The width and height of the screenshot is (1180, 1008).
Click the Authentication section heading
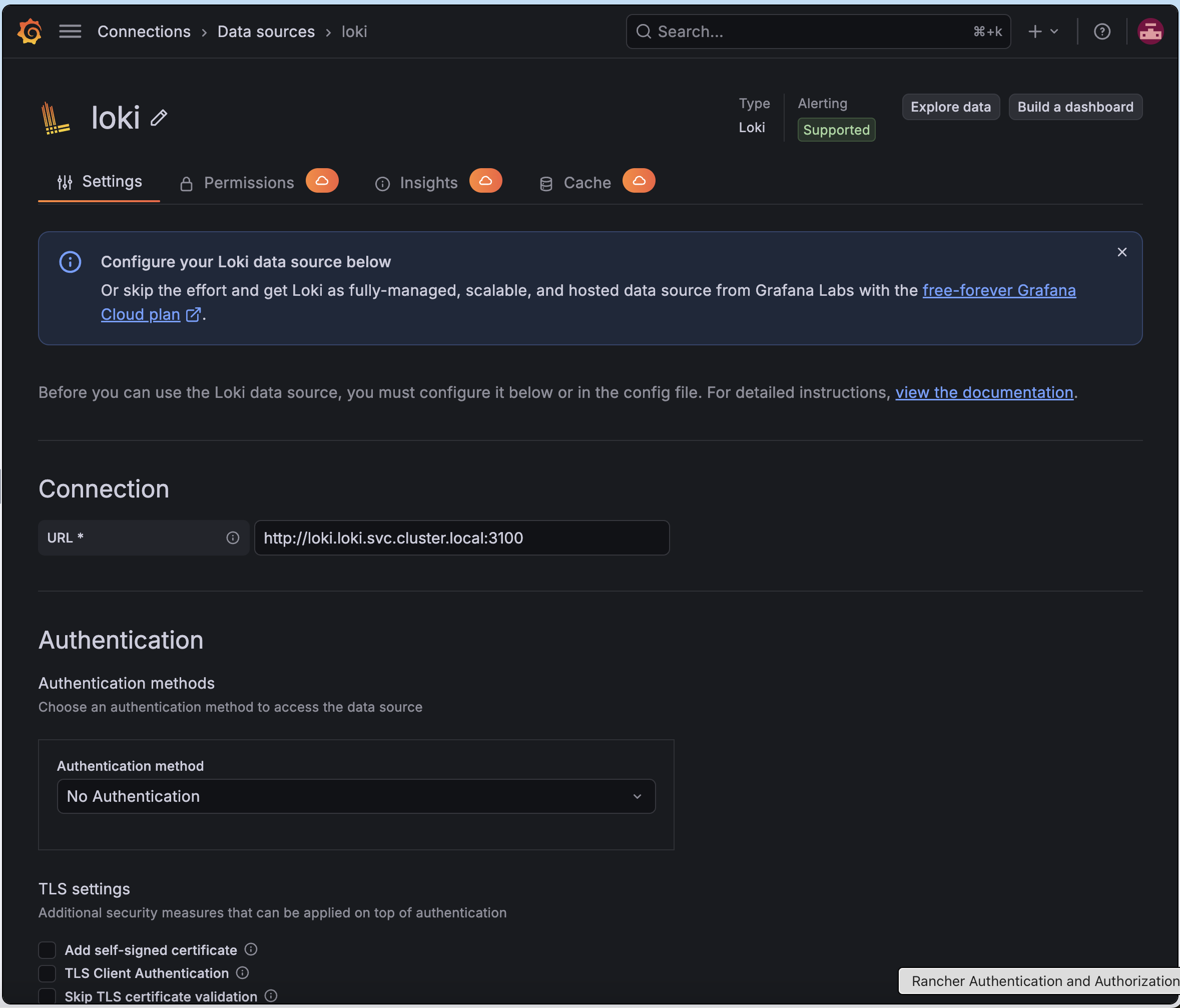[121, 640]
